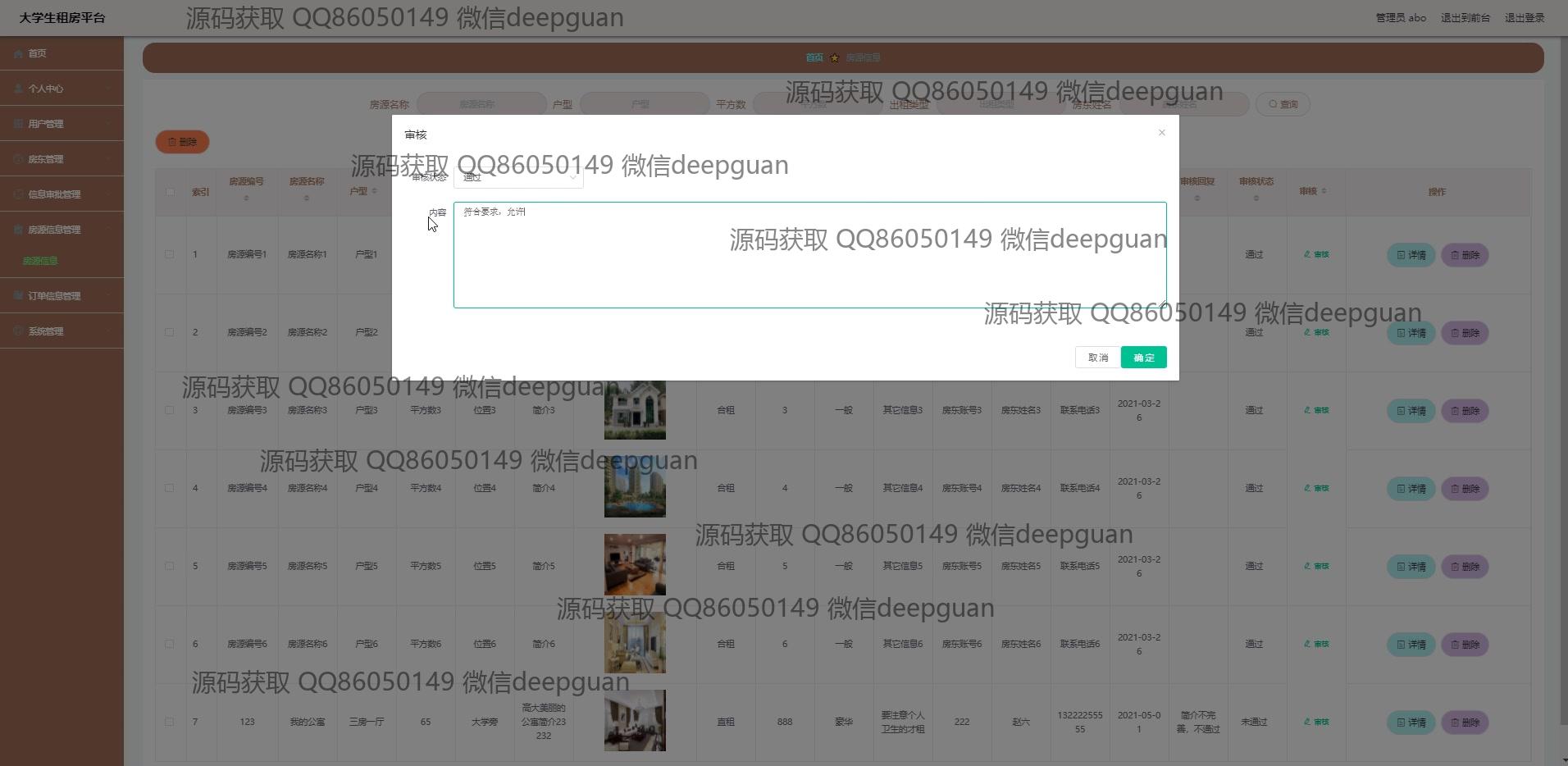This screenshot has height=766, width=1568.
Task: Click 退出到前台 in the top bar
Action: [1465, 18]
